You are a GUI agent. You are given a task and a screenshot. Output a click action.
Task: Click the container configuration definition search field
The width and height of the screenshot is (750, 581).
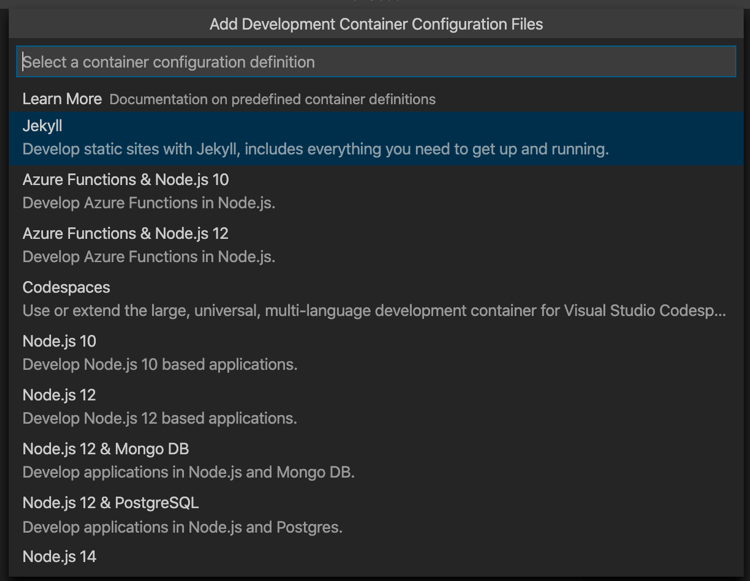[x=376, y=62]
